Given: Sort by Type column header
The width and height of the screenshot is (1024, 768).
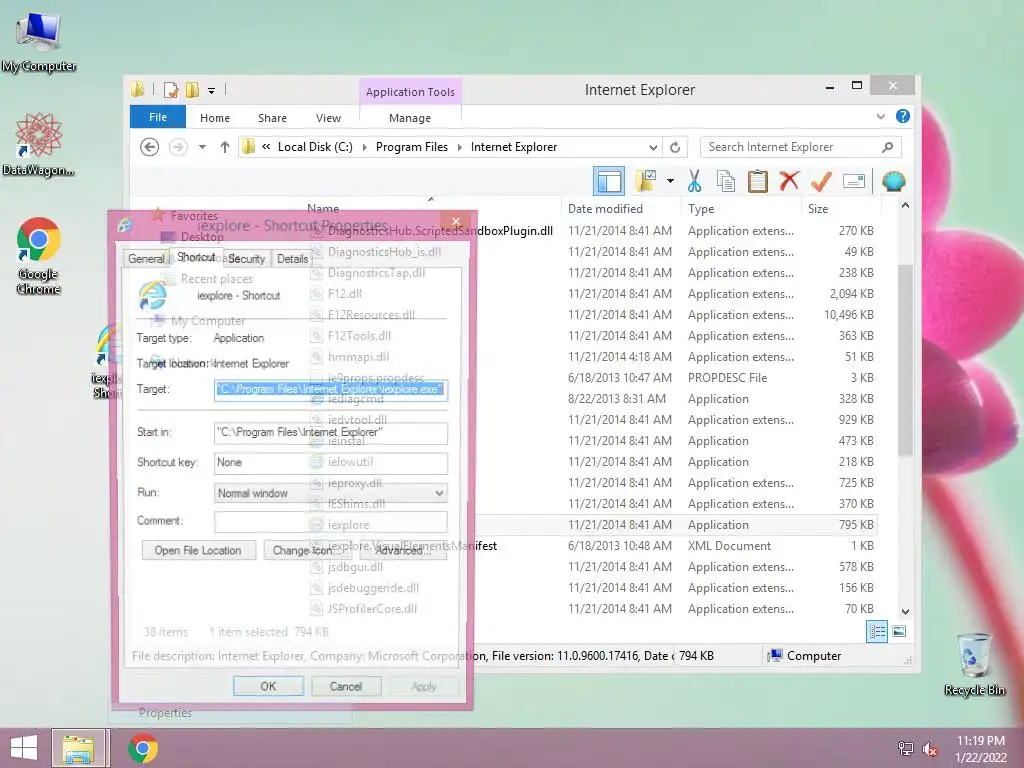Looking at the screenshot, I should 701,208.
